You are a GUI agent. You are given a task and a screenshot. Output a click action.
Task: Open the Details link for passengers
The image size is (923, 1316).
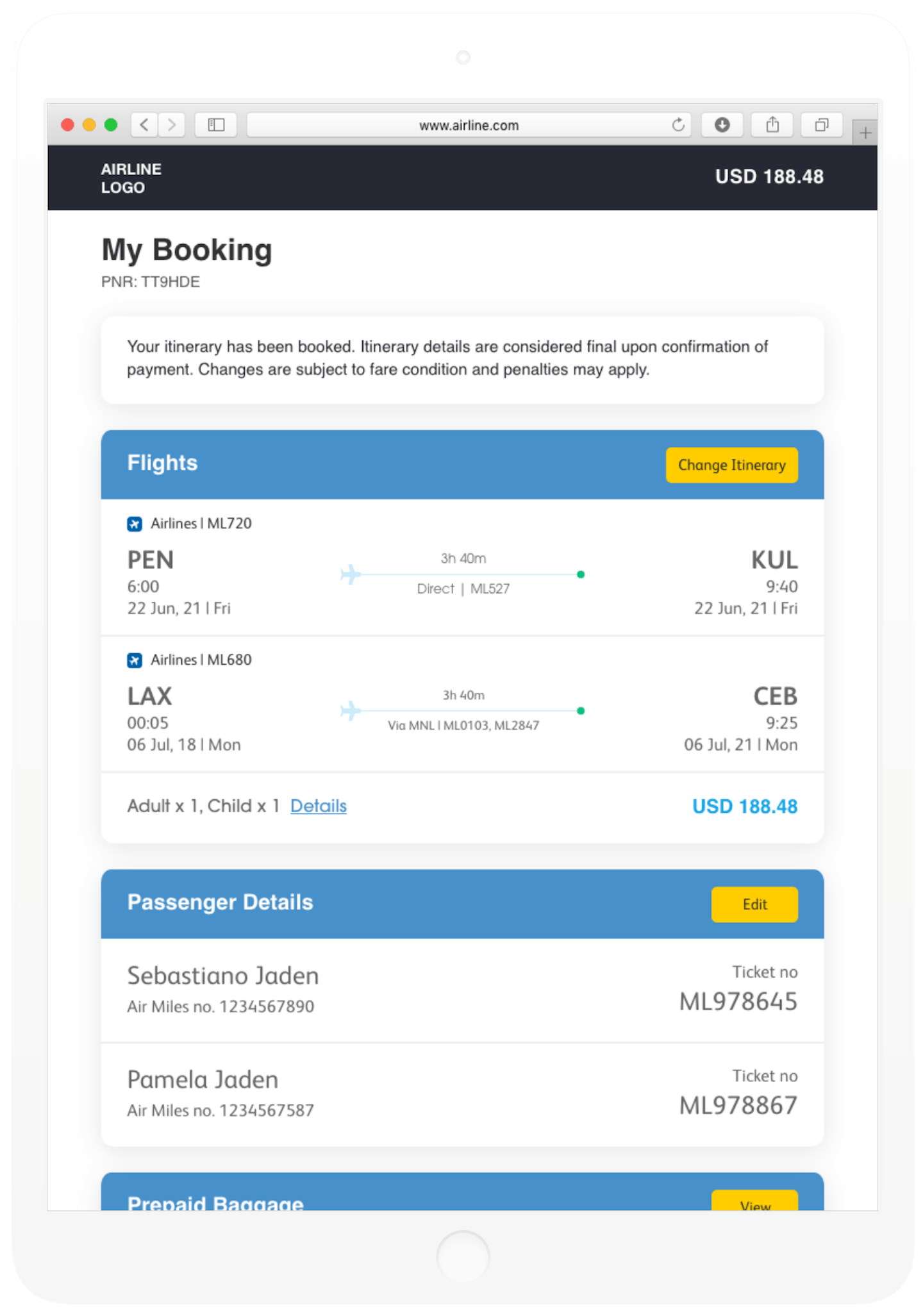(x=318, y=806)
